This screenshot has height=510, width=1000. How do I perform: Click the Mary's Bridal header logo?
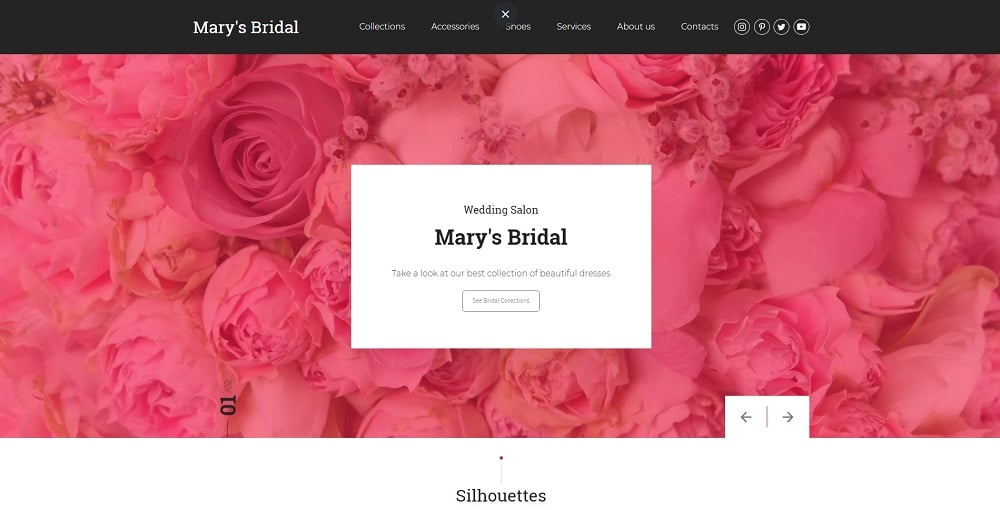246,27
